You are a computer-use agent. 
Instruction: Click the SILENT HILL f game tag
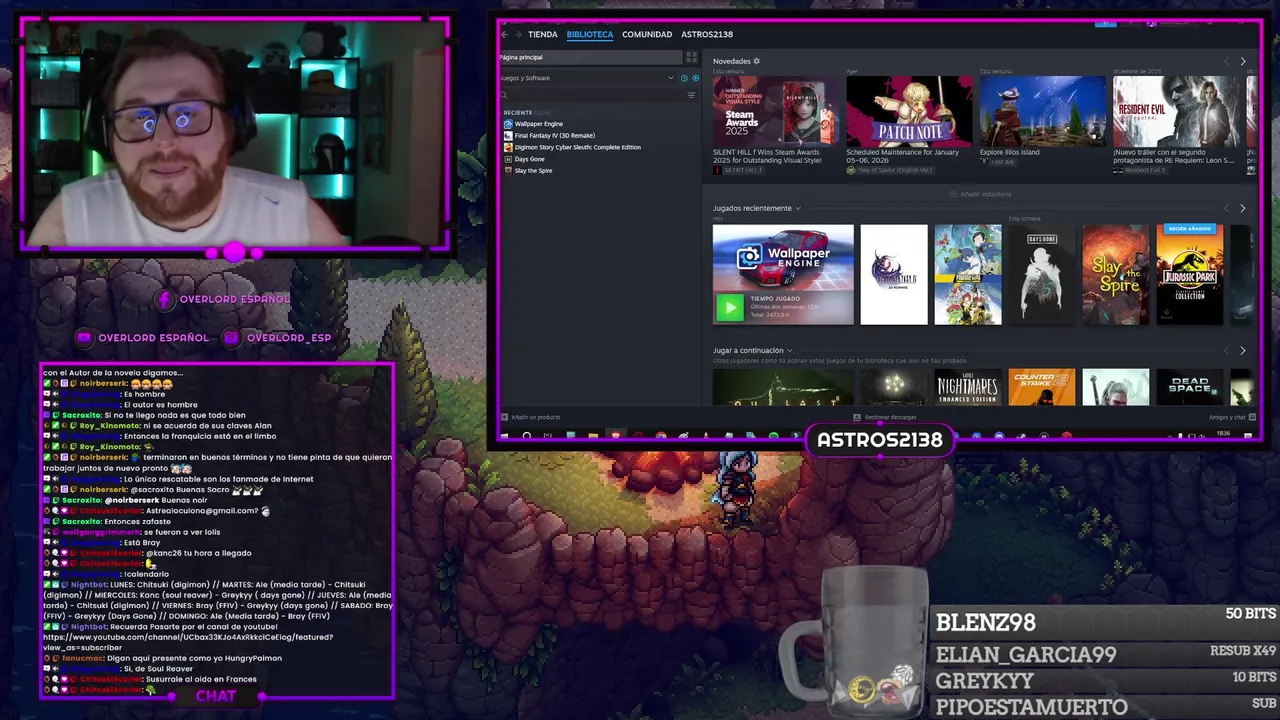point(739,170)
